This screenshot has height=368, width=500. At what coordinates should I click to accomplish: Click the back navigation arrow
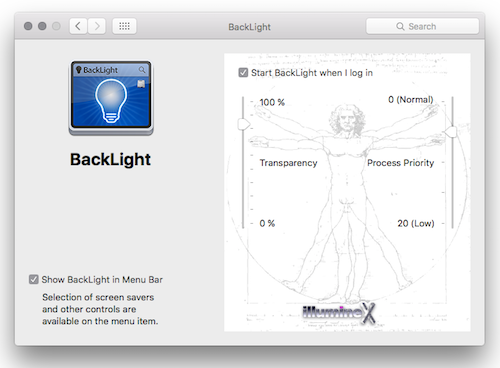tap(78, 26)
